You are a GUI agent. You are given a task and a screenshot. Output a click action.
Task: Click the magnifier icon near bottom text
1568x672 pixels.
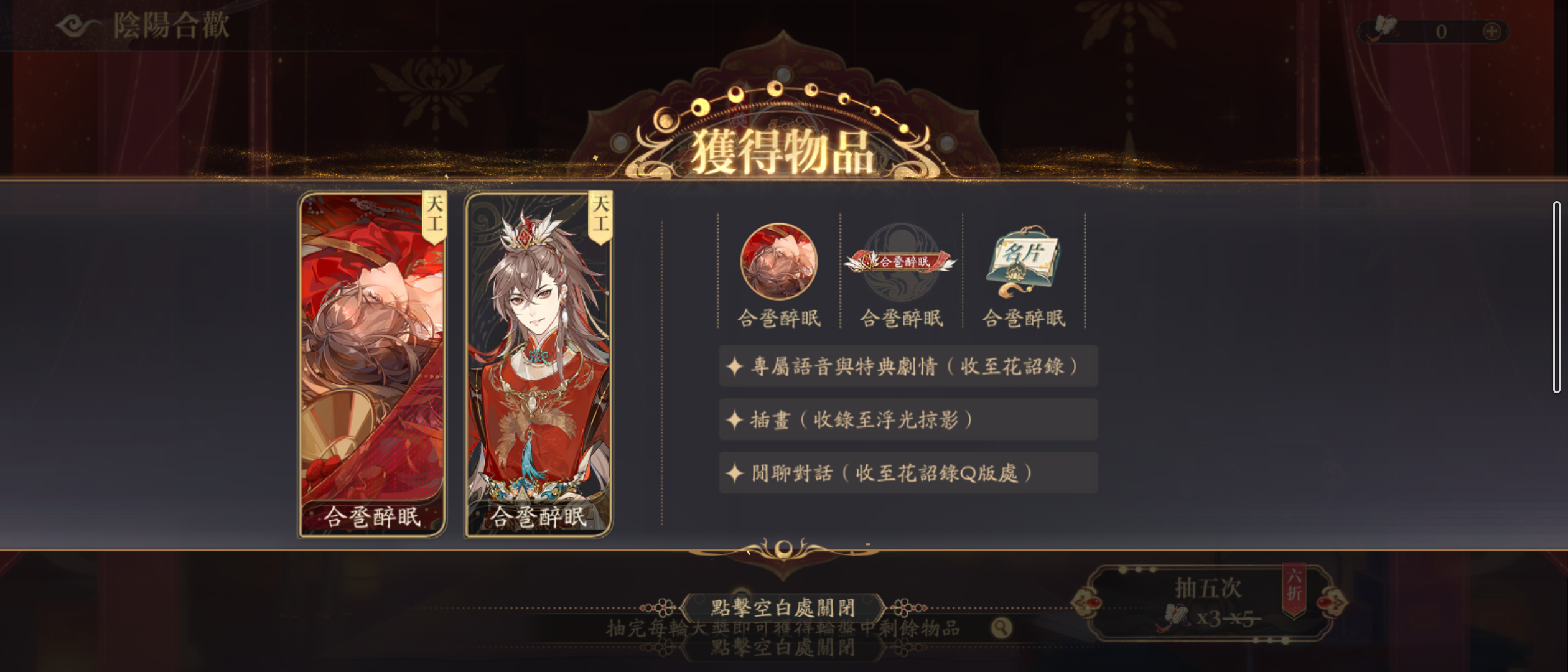point(1001,627)
